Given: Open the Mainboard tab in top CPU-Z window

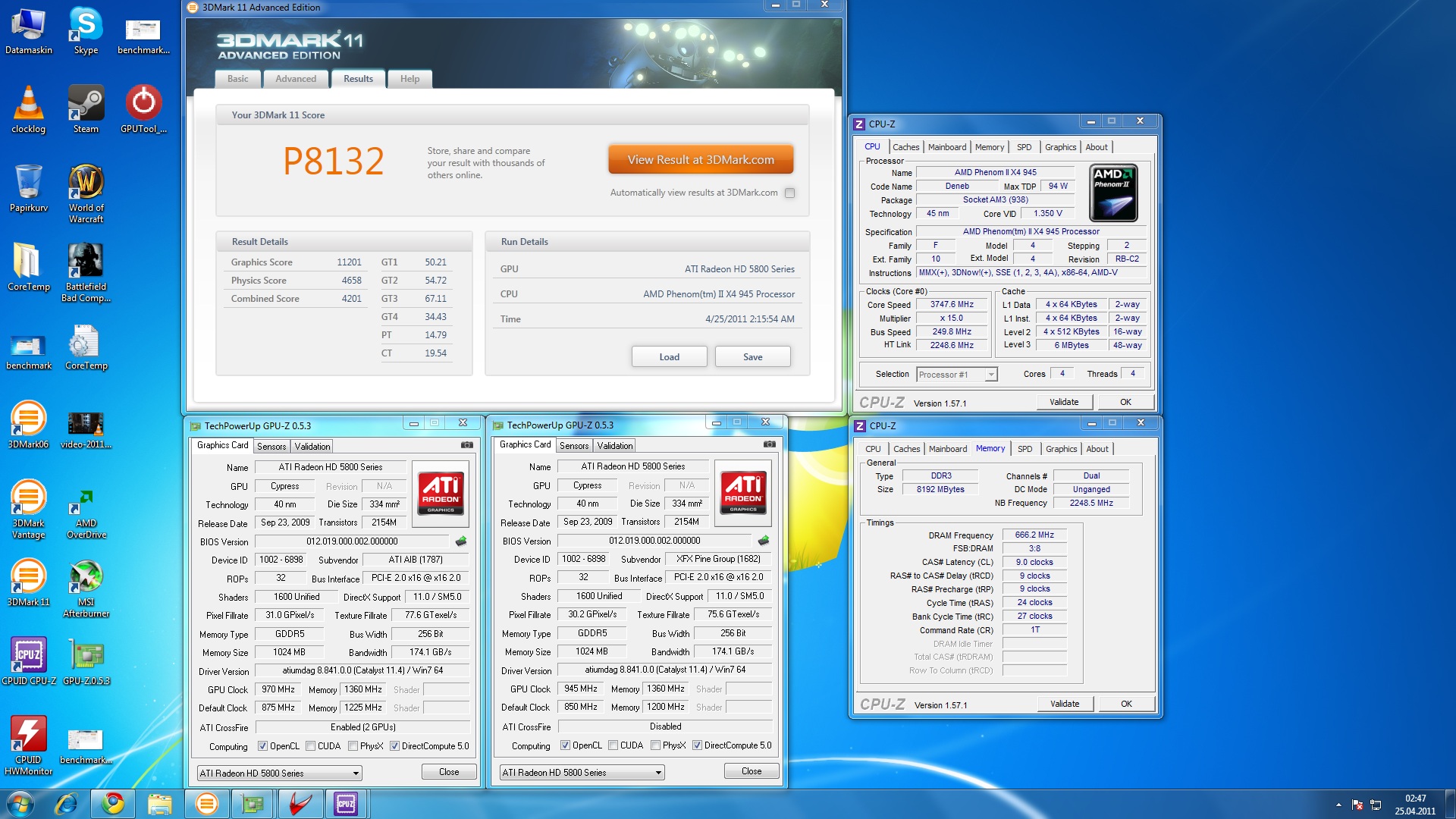Looking at the screenshot, I should coord(947,147).
